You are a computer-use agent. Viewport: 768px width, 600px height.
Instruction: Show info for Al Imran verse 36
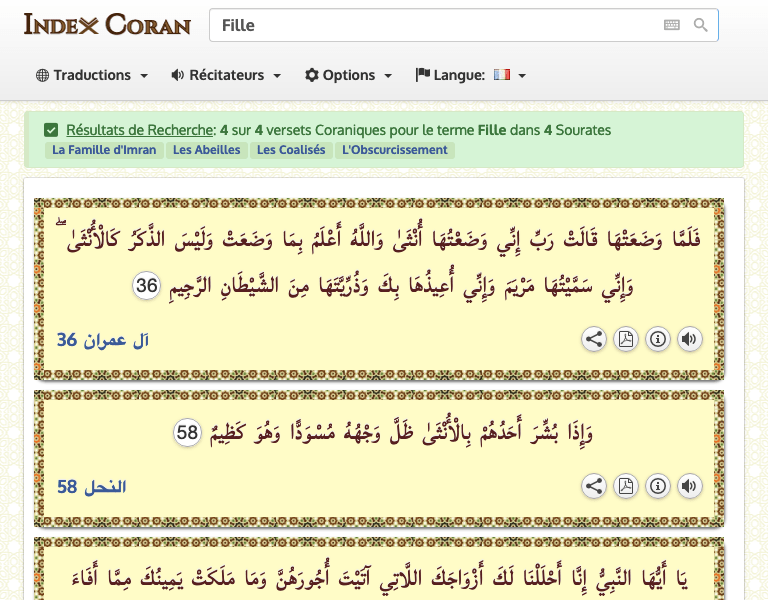pos(657,339)
